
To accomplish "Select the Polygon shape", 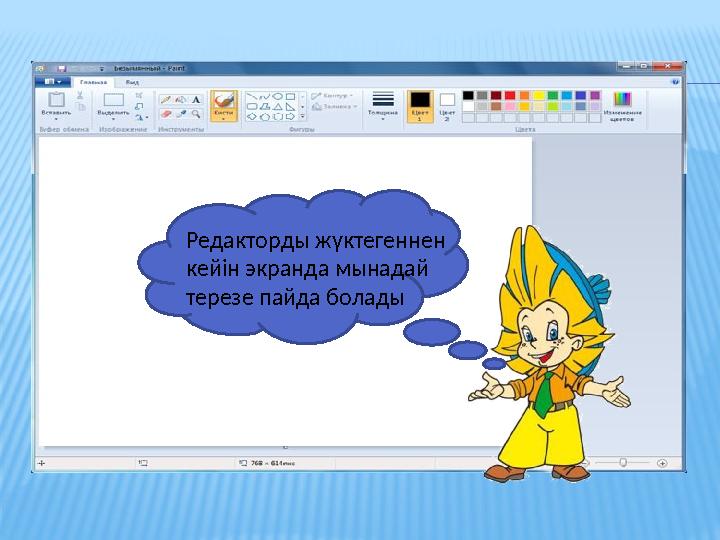I will pyautogui.click(x=264, y=107).
